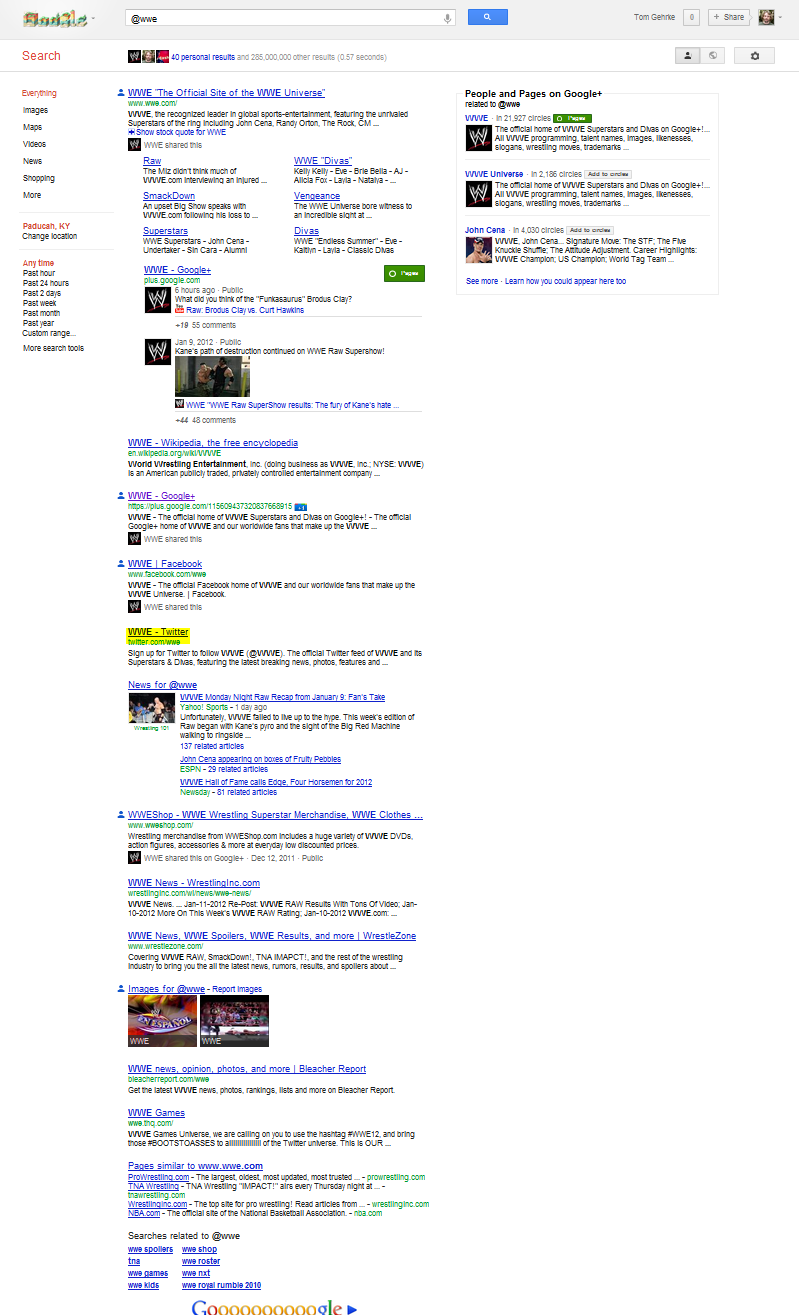Open the Custom range option
The height and width of the screenshot is (1315, 799).
(x=49, y=333)
